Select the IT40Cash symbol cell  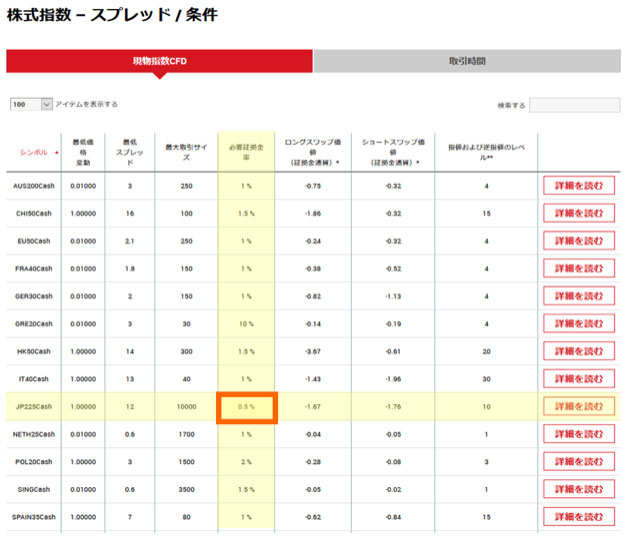click(x=34, y=379)
